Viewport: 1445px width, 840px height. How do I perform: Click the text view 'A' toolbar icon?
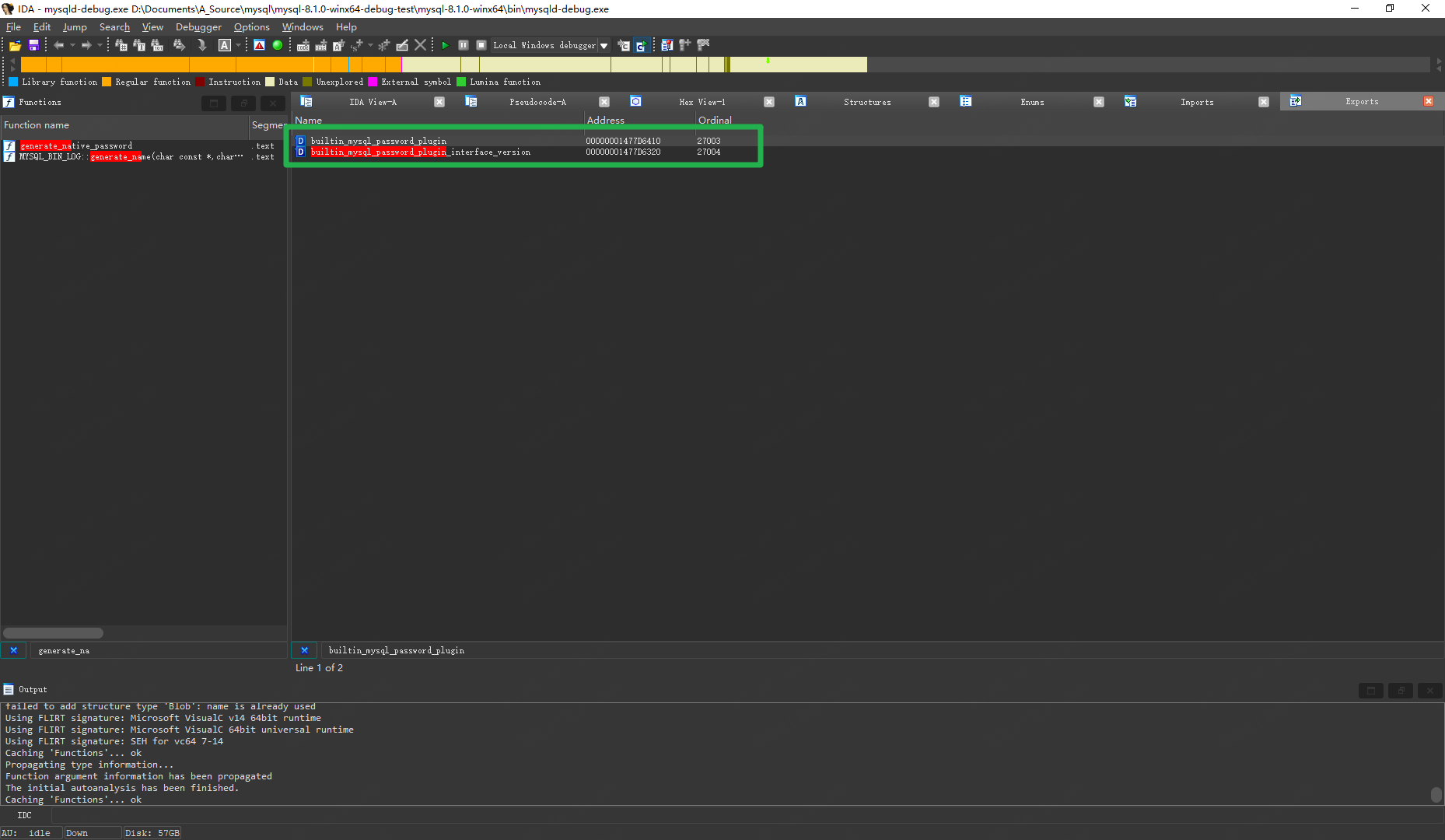point(225,45)
